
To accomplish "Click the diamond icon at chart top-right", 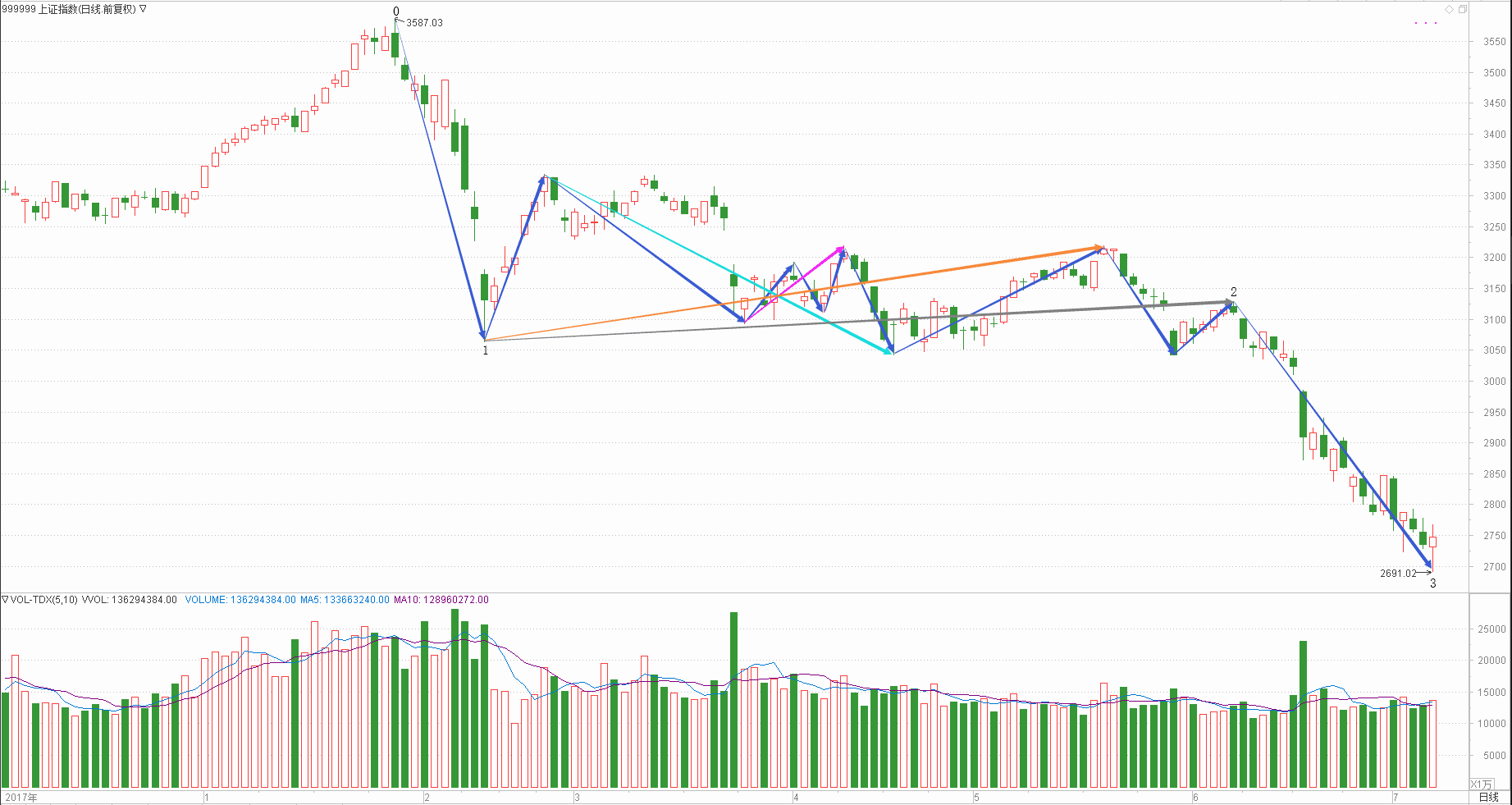I will tap(1450, 9).
